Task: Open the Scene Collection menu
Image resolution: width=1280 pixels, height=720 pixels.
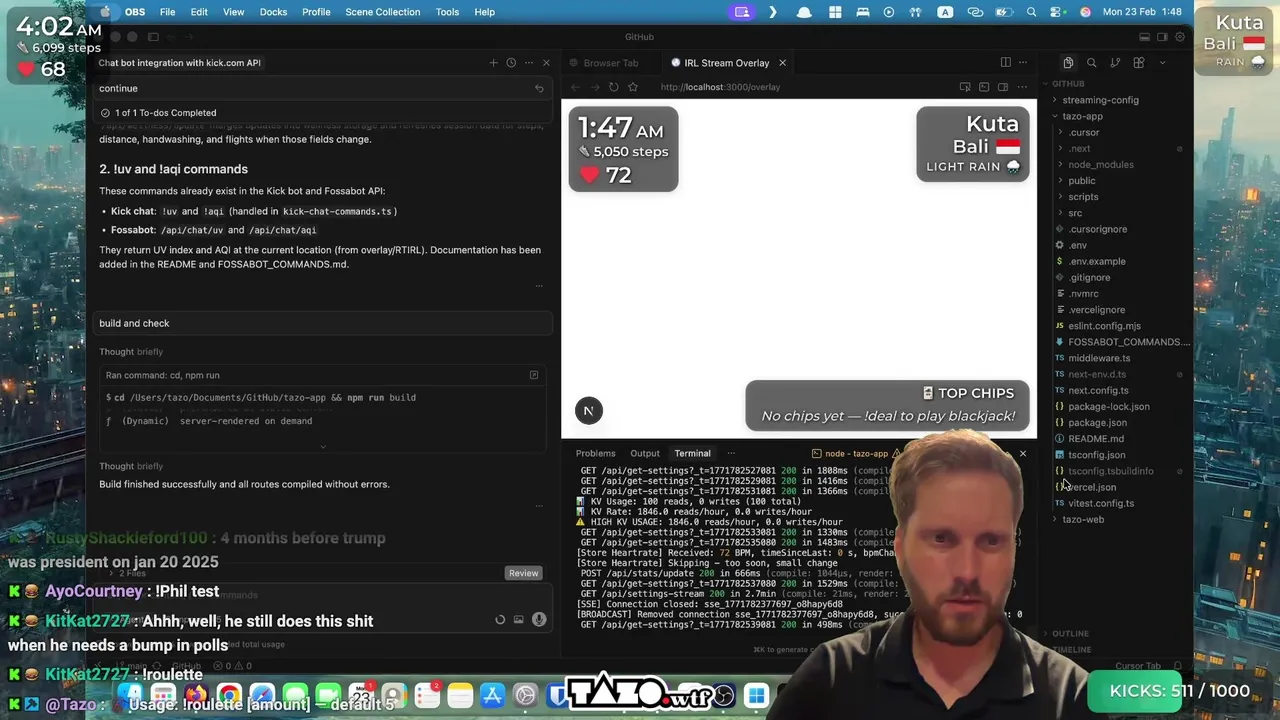Action: (382, 12)
